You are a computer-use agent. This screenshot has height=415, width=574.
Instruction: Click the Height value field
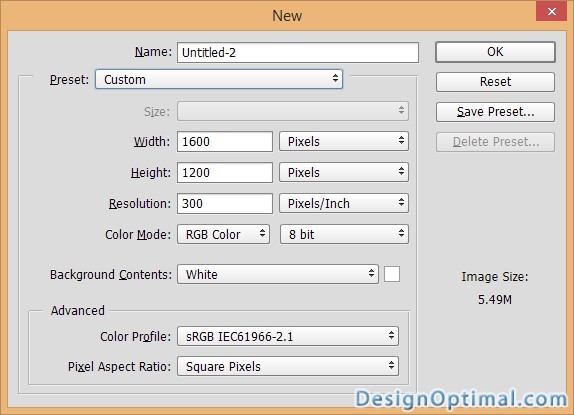pos(225,172)
